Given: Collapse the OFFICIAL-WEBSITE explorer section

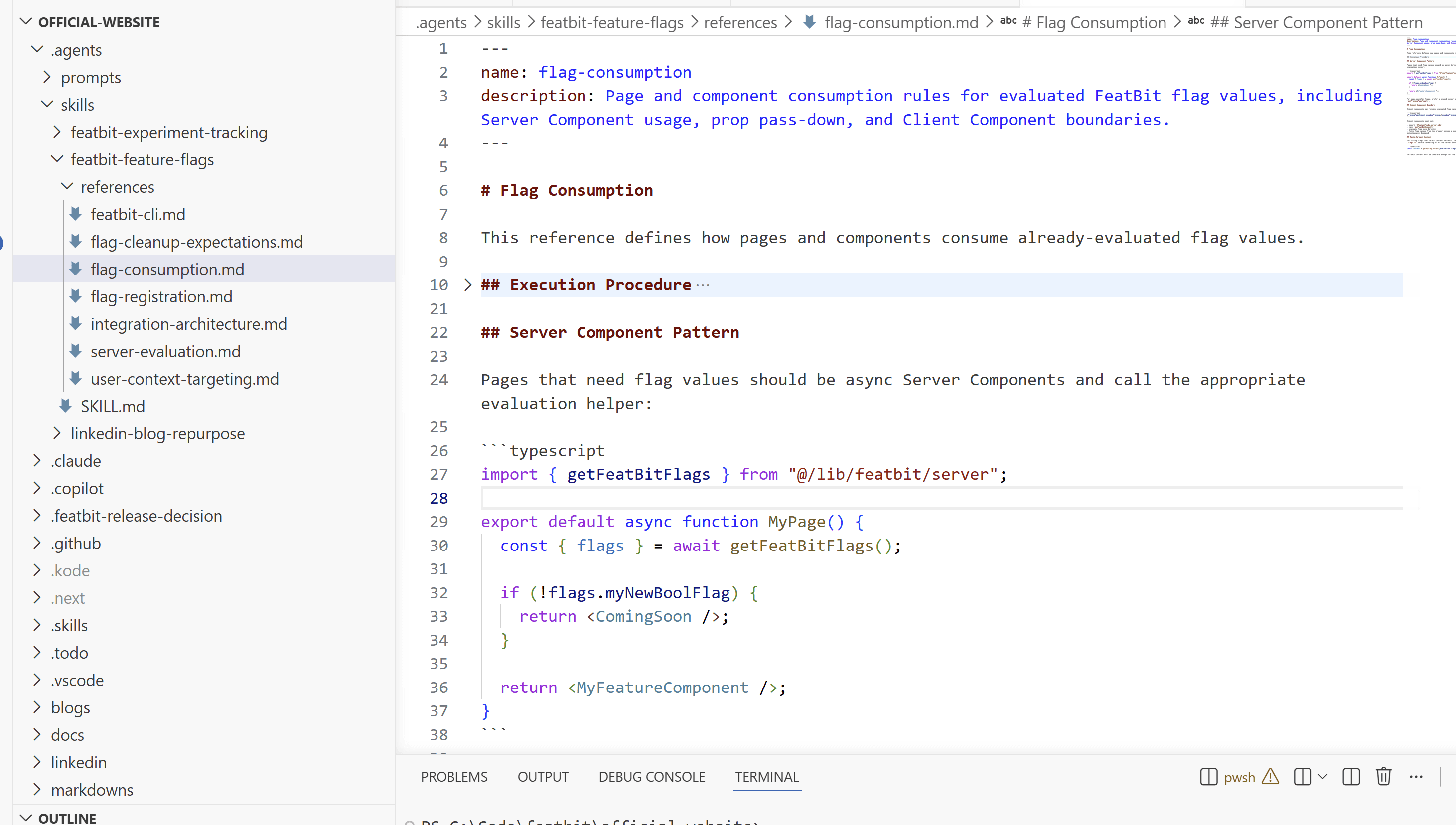Looking at the screenshot, I should tap(25, 22).
